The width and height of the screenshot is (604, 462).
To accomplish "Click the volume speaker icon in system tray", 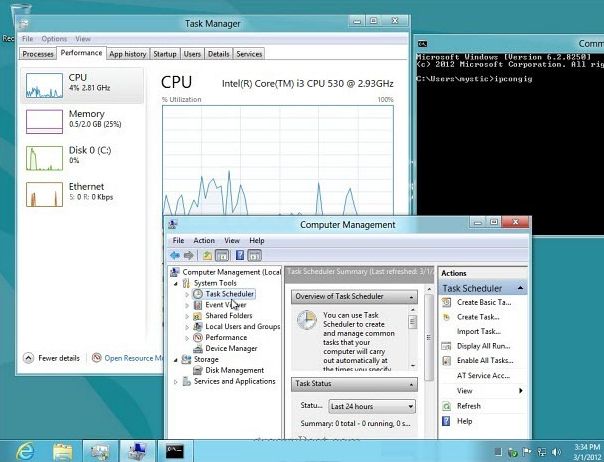I will [556, 452].
